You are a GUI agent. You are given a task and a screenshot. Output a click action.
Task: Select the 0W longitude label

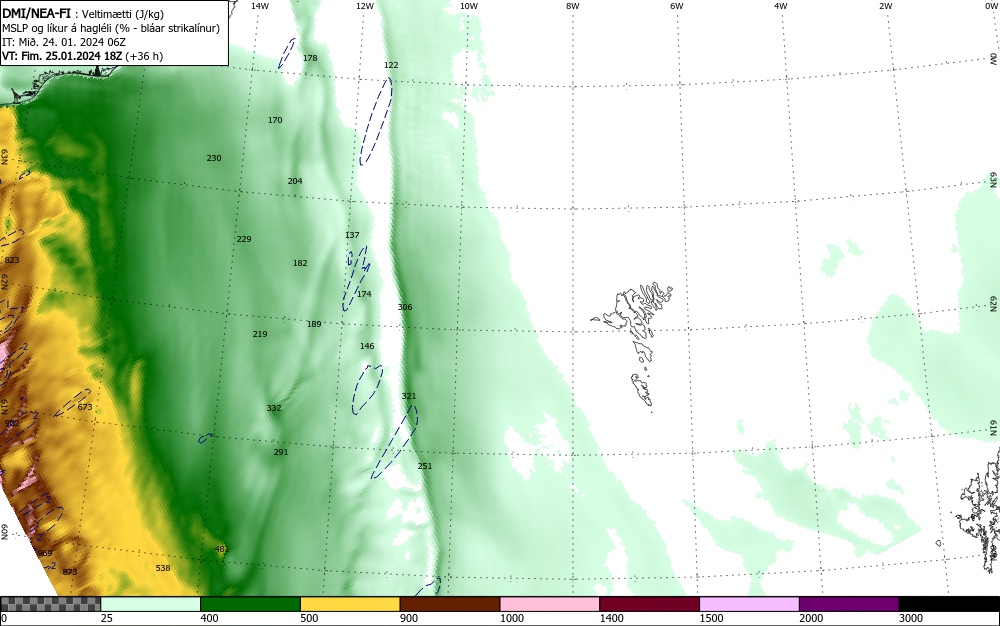click(990, 6)
